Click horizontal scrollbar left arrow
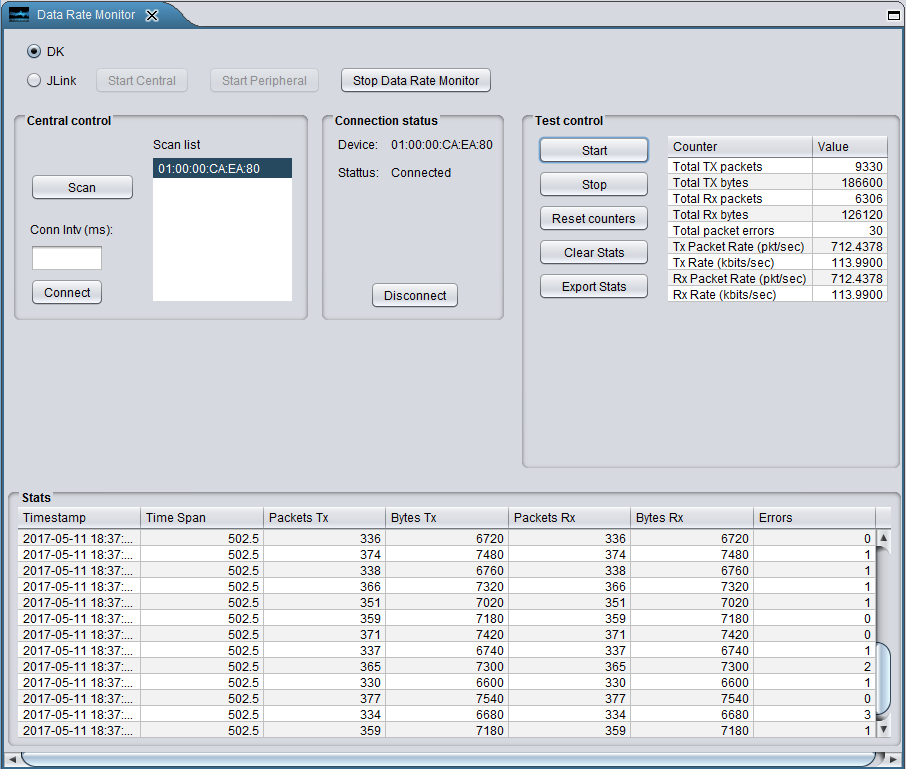 pos(12,759)
